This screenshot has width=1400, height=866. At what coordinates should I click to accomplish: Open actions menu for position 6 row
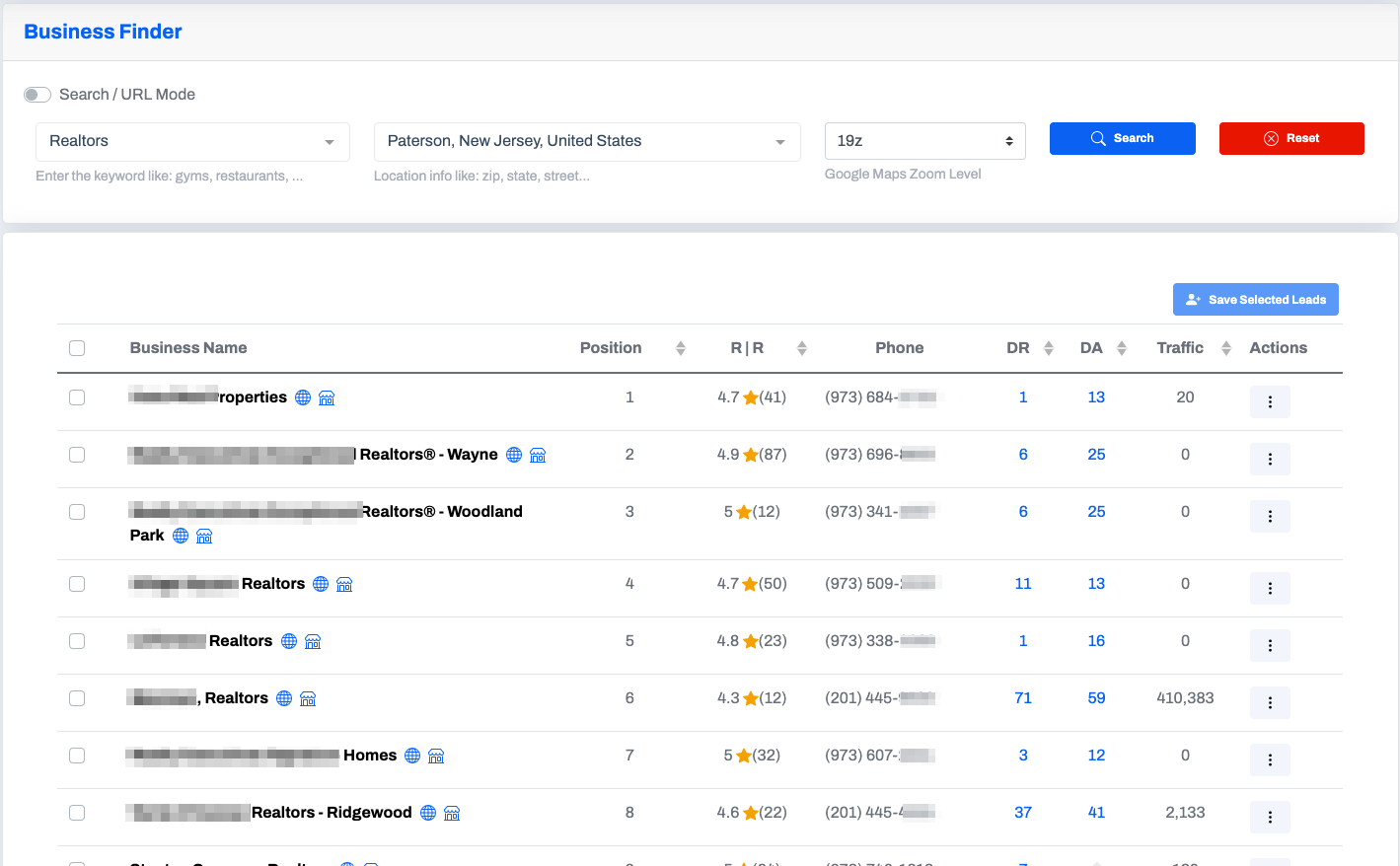coord(1270,702)
